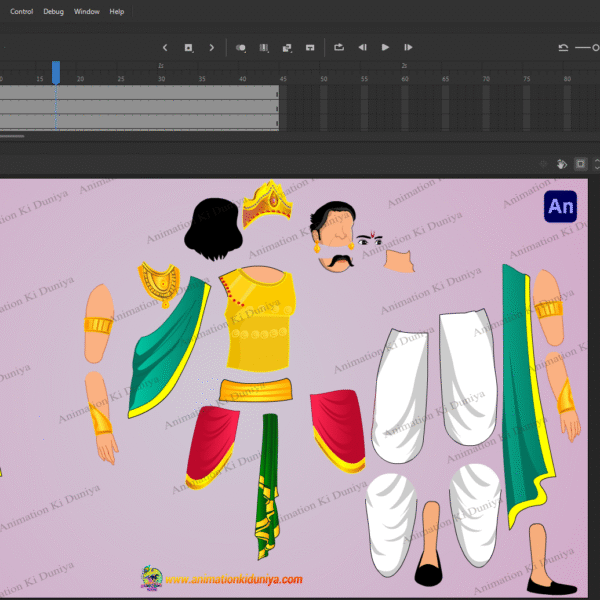Select the golden waist belt
This screenshot has height=600, width=600.
click(x=256, y=390)
